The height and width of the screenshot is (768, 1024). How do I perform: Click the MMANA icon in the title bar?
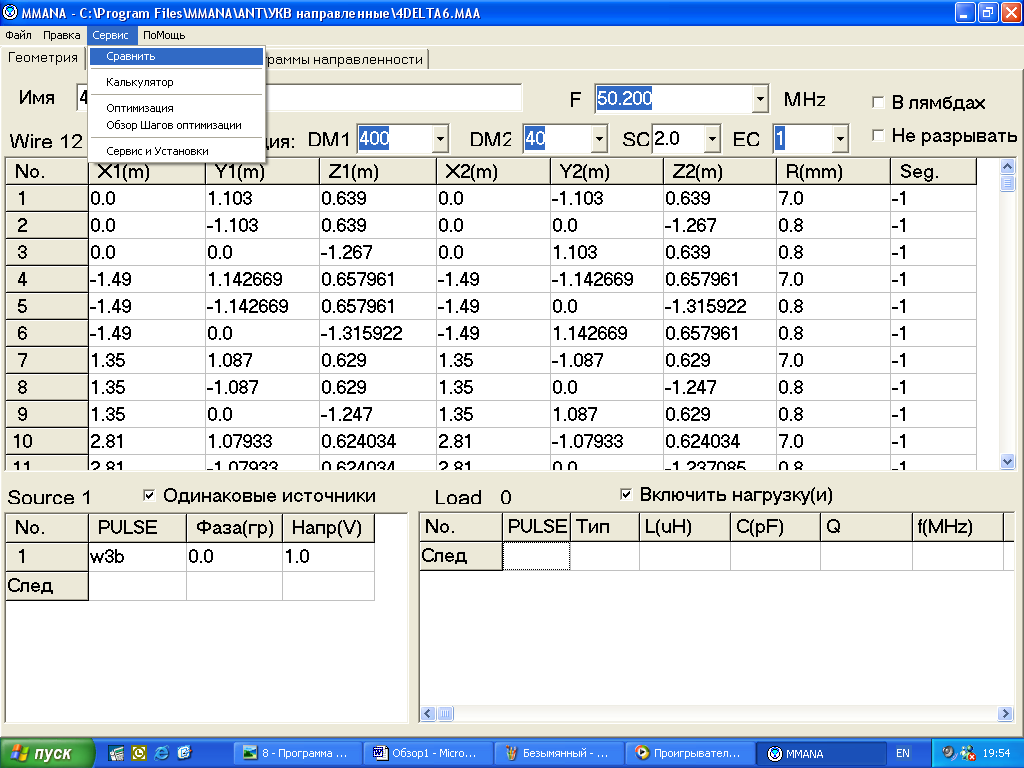[10, 12]
